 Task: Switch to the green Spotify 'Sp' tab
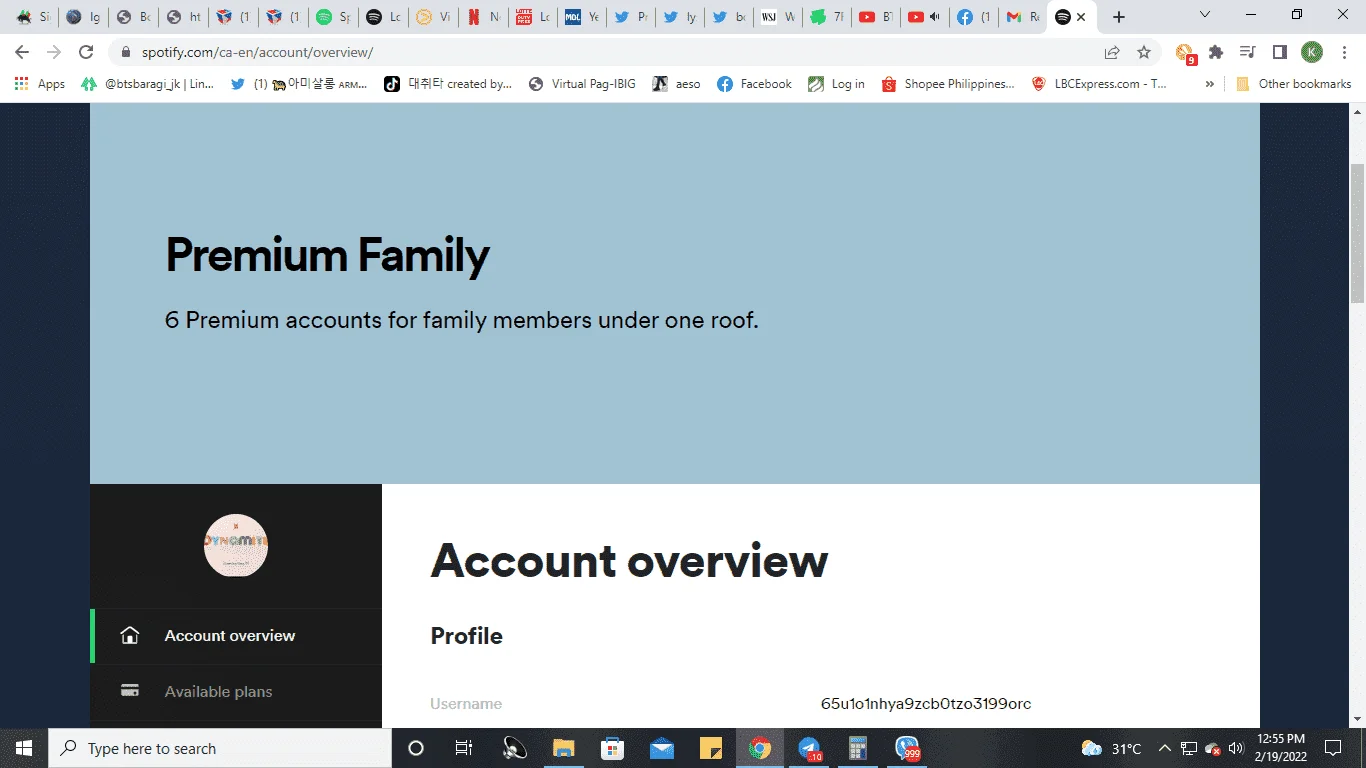[x=334, y=17]
